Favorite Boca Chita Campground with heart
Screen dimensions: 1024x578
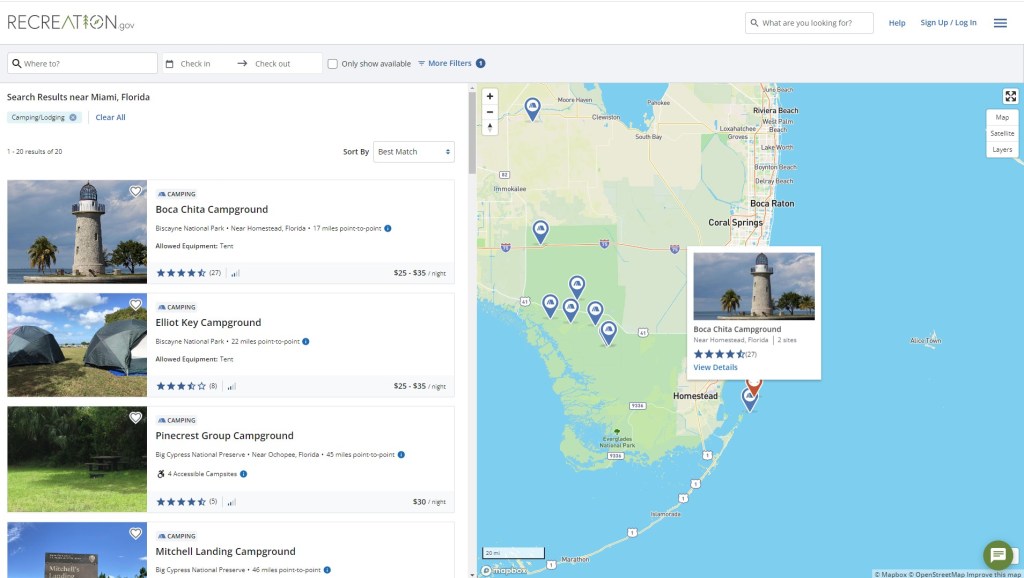tap(135, 192)
